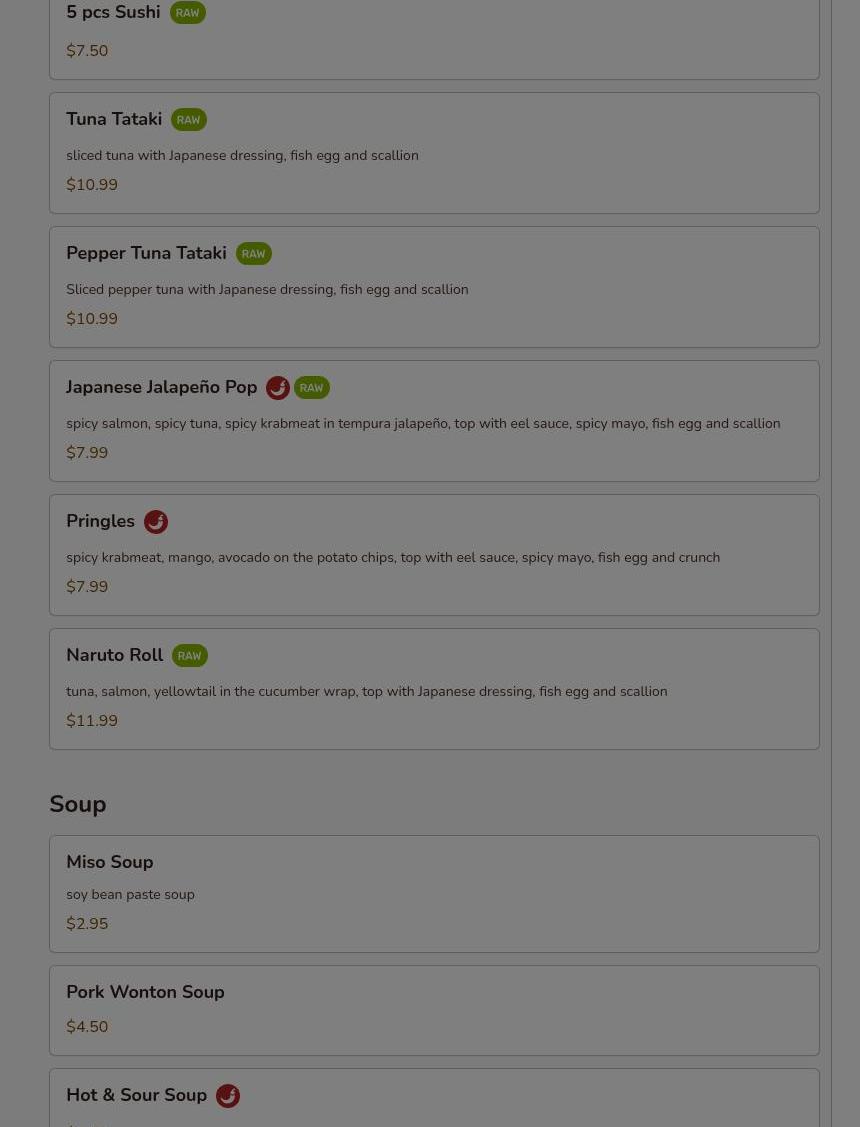Click the Soup section heading
This screenshot has width=860, height=1127.
[x=78, y=804]
